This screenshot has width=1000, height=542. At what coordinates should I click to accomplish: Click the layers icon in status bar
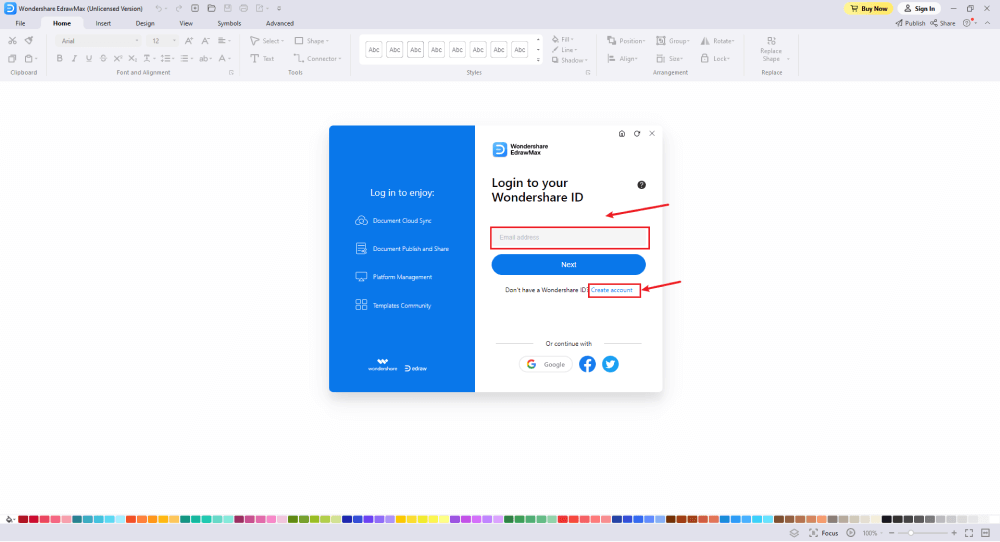794,533
